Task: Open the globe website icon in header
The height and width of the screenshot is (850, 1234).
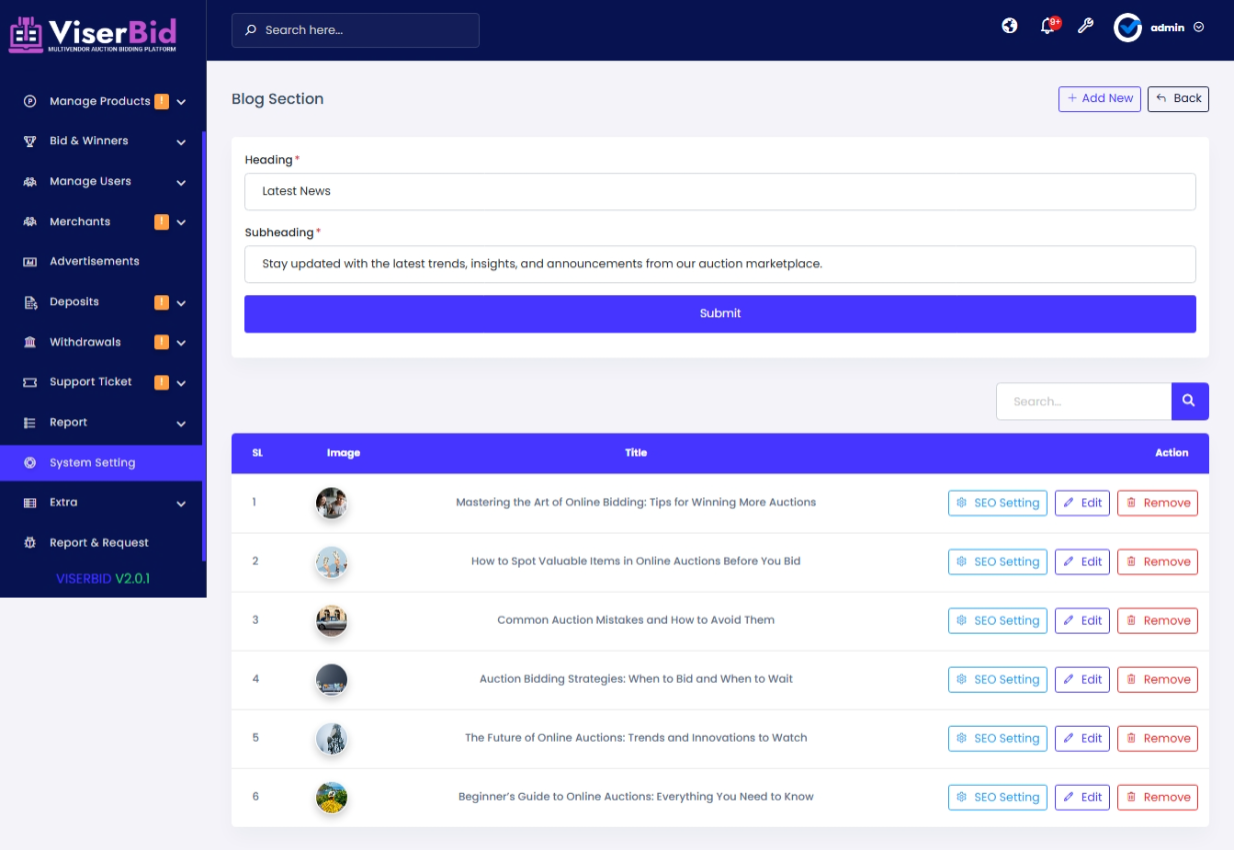Action: point(1010,26)
